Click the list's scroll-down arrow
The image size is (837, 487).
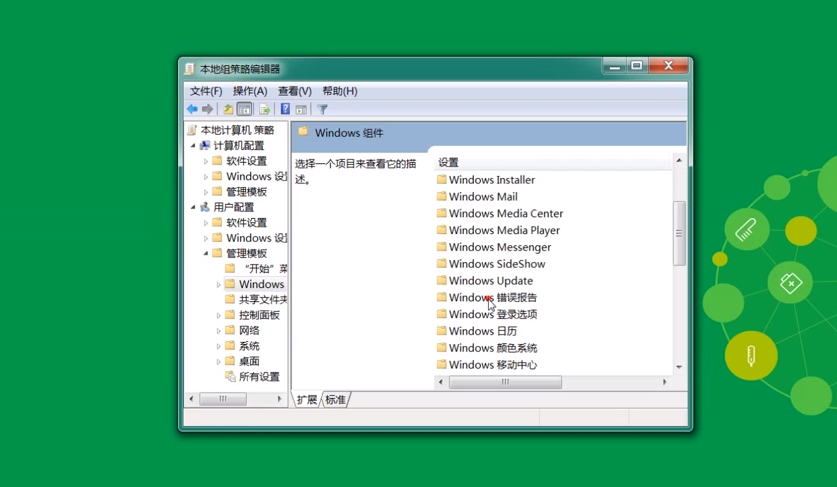[679, 367]
